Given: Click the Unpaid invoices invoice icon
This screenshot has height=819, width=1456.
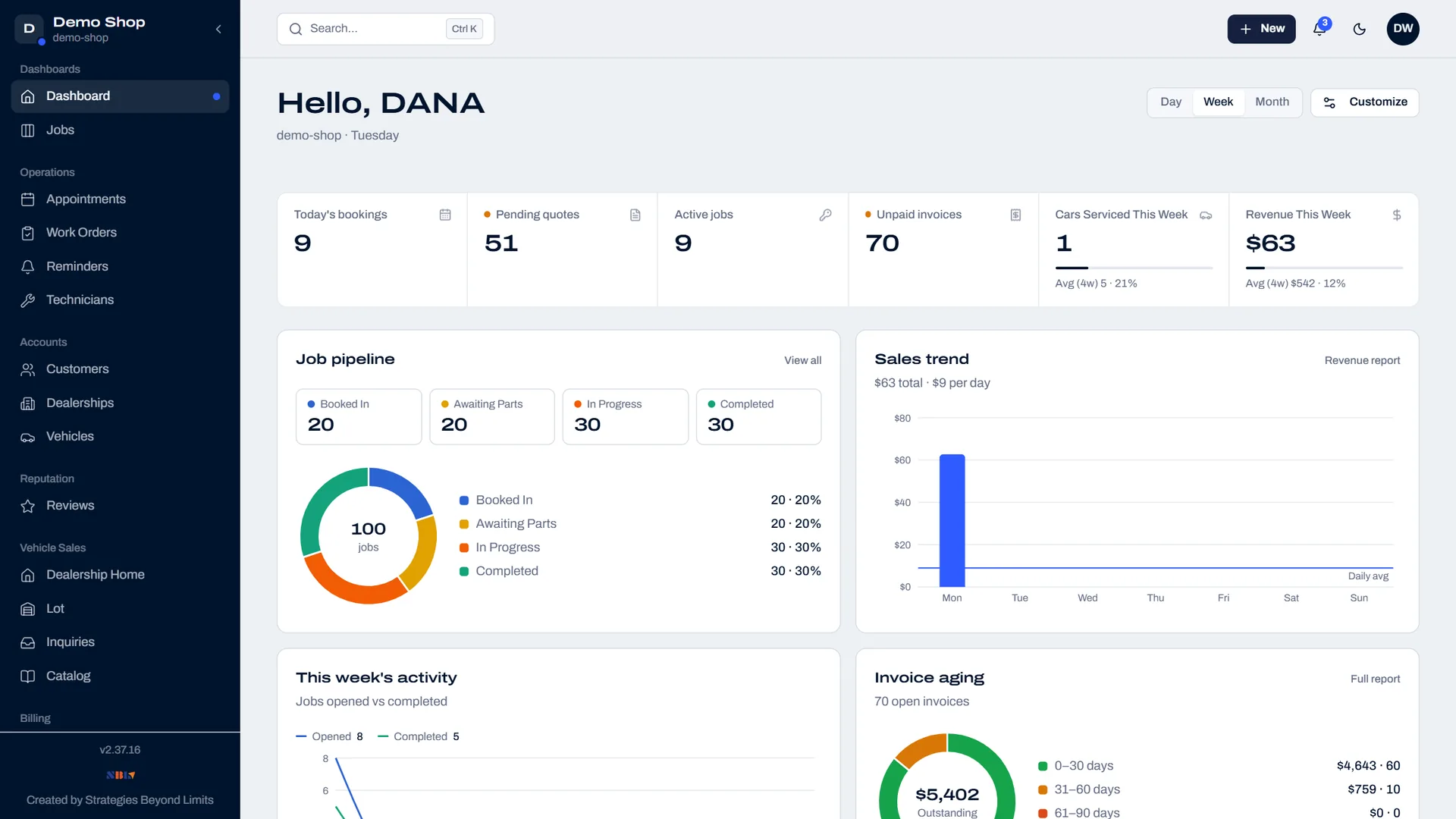Looking at the screenshot, I should (1015, 215).
